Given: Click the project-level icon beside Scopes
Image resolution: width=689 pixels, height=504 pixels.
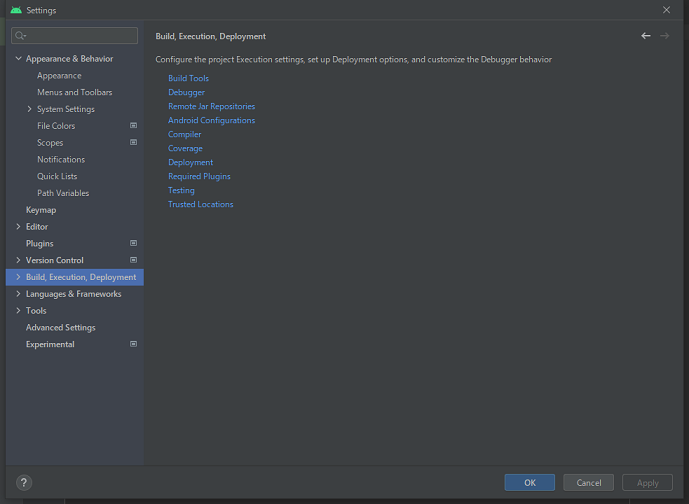Looking at the screenshot, I should (x=133, y=143).
